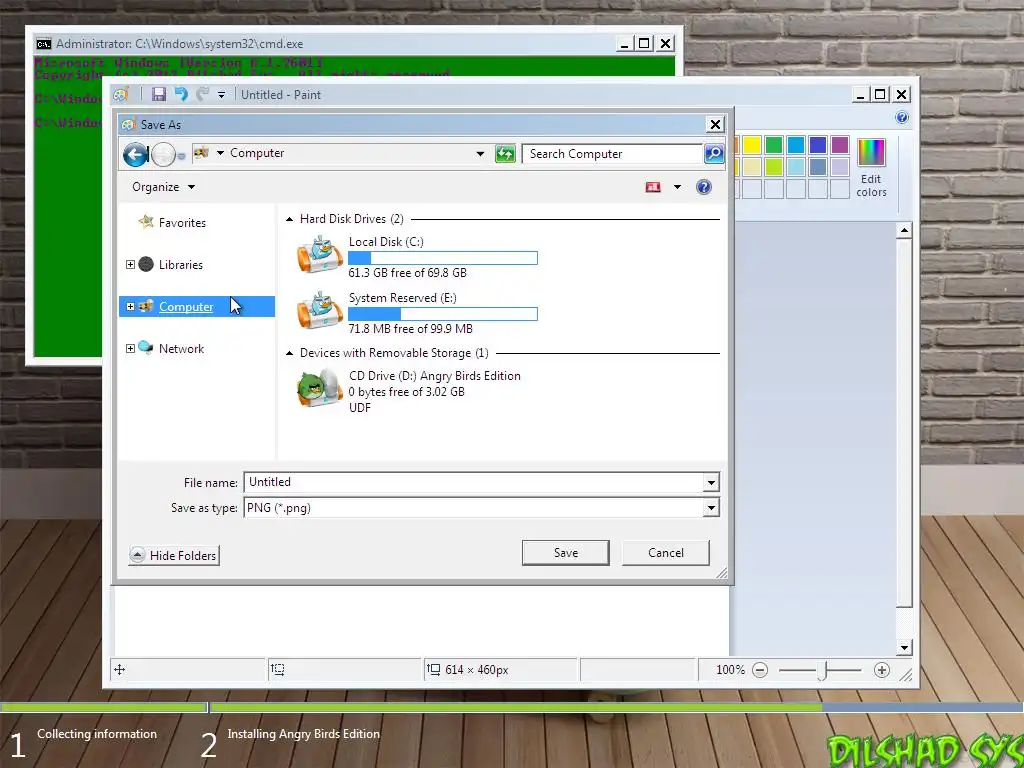
Task: Click the '61.3 GB free of 69.8 GB' text
Action: tap(408, 273)
